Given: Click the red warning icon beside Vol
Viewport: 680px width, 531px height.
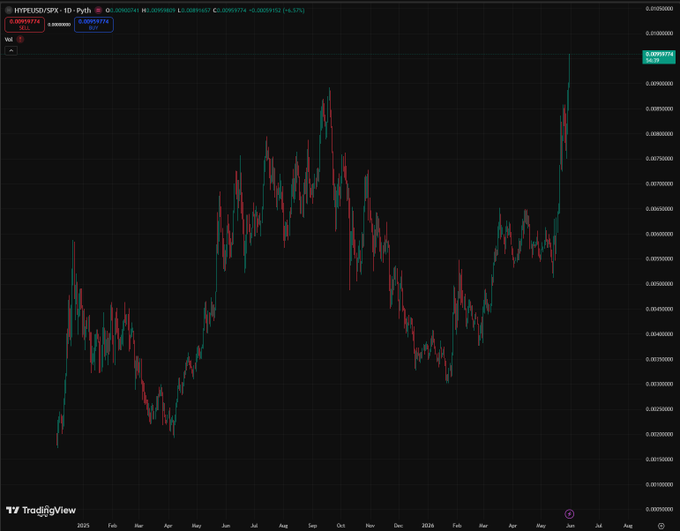Looking at the screenshot, I should [x=20, y=39].
